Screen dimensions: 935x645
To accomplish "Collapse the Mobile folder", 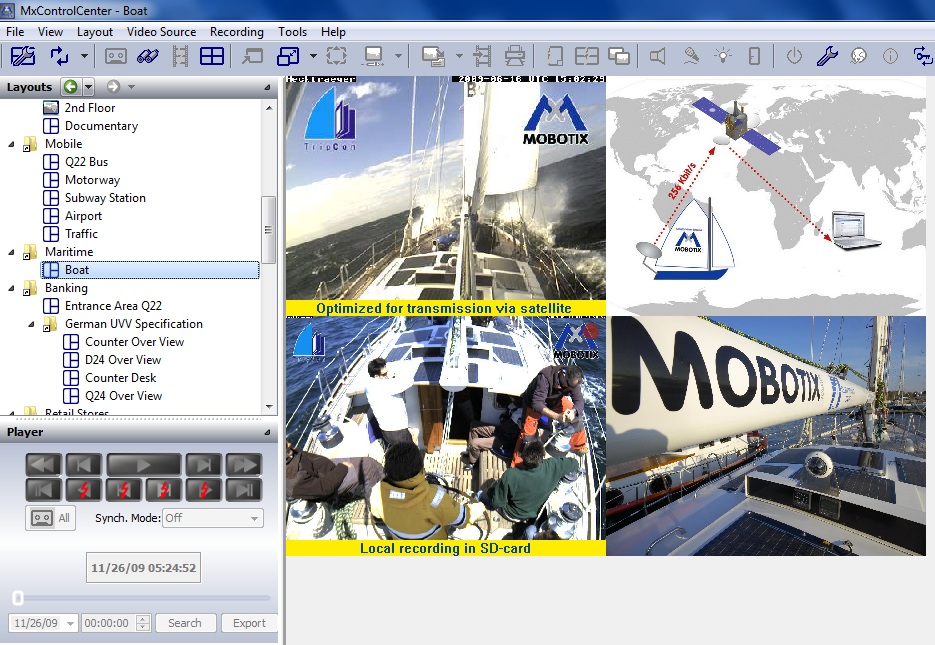I will (x=11, y=144).
